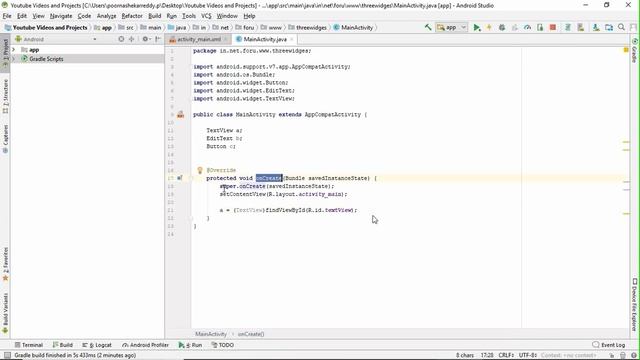Open the Event Log

609,345
